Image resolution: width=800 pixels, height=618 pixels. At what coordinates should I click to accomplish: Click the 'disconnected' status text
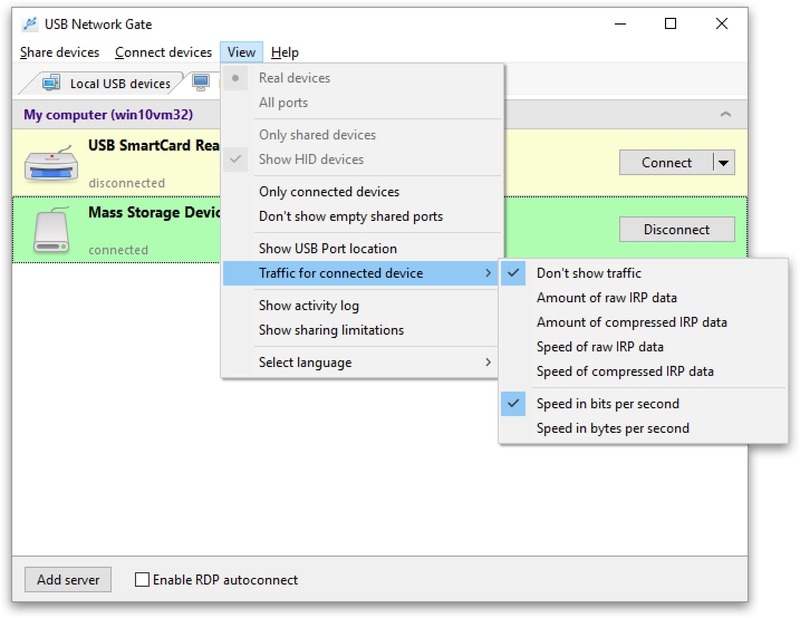click(x=127, y=183)
